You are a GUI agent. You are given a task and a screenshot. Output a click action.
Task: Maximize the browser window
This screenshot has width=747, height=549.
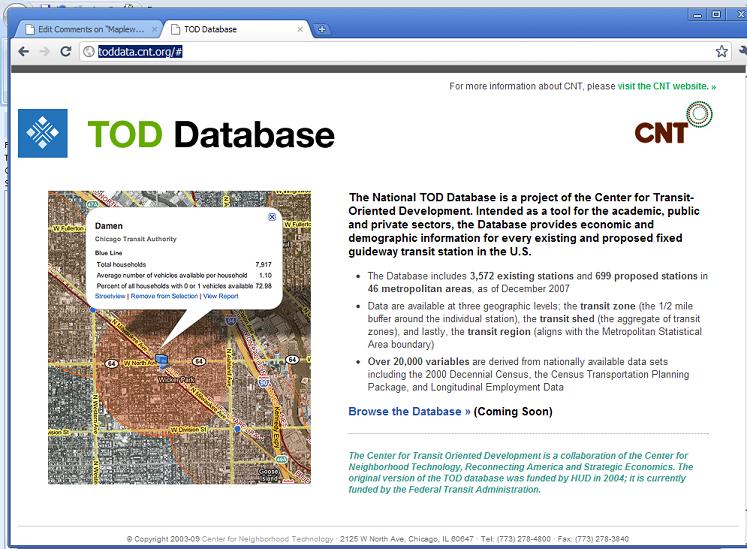716,15
